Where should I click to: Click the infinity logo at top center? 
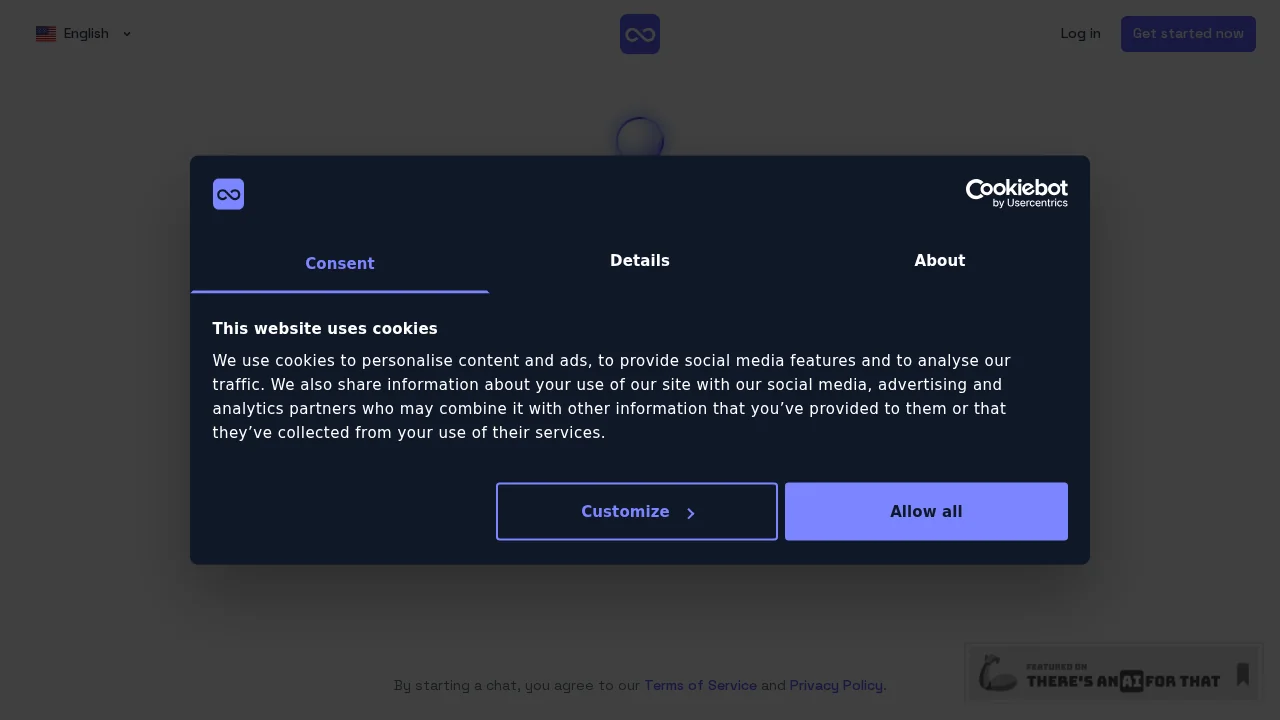point(639,33)
